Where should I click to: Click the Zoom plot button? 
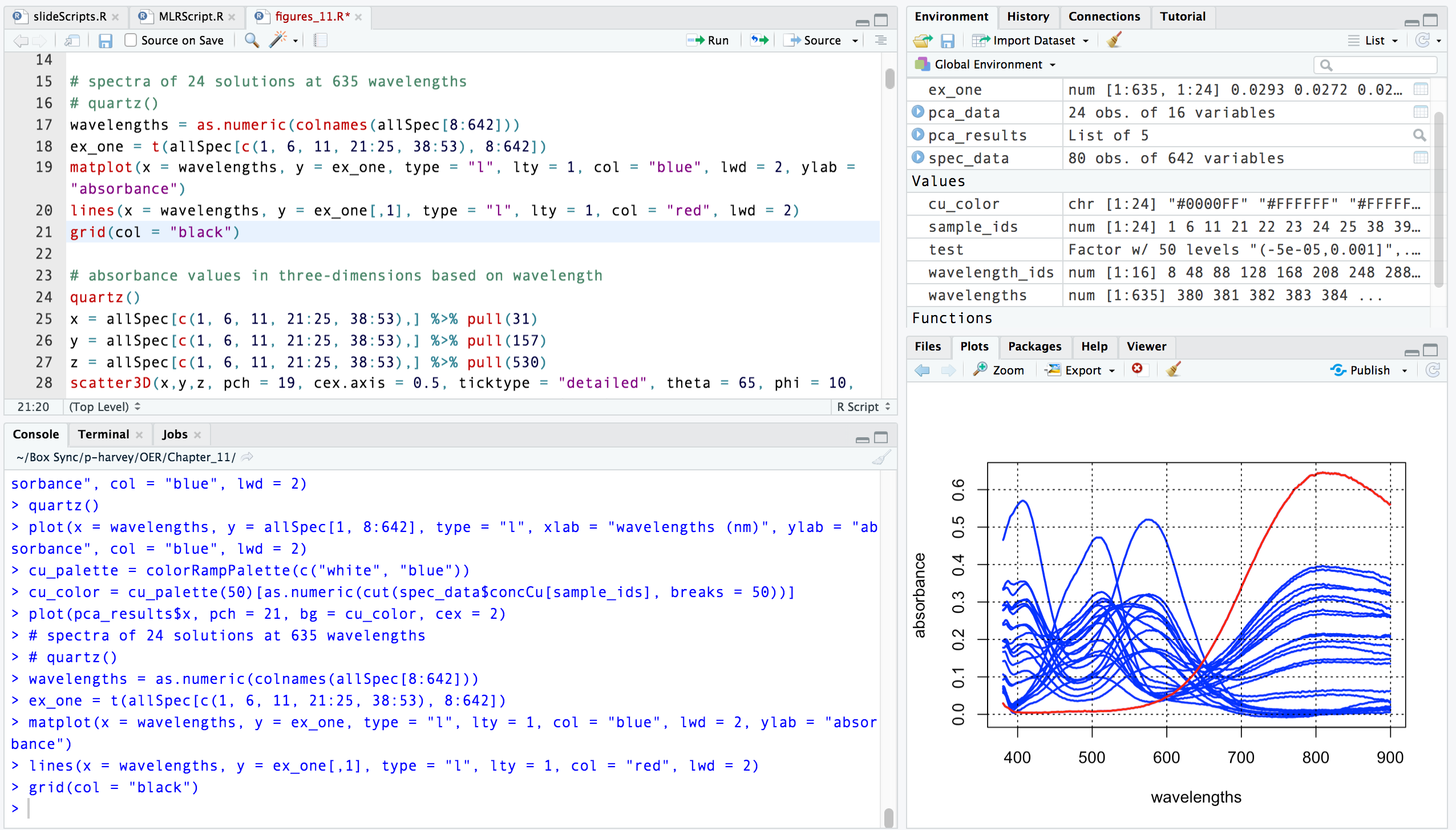click(x=1000, y=370)
